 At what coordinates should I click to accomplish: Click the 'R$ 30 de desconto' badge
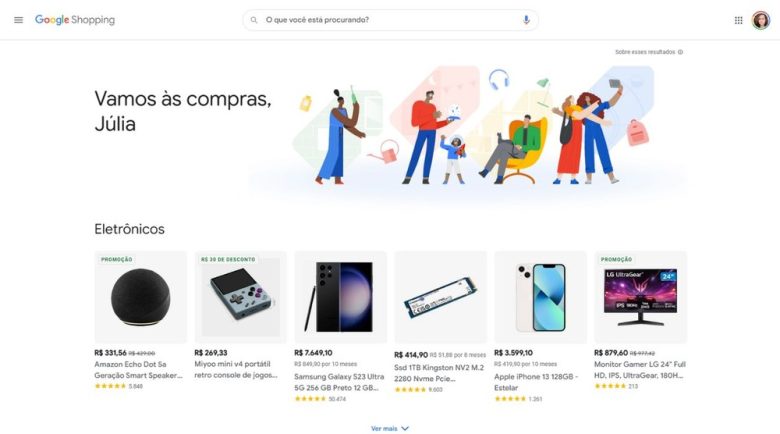coord(228,259)
